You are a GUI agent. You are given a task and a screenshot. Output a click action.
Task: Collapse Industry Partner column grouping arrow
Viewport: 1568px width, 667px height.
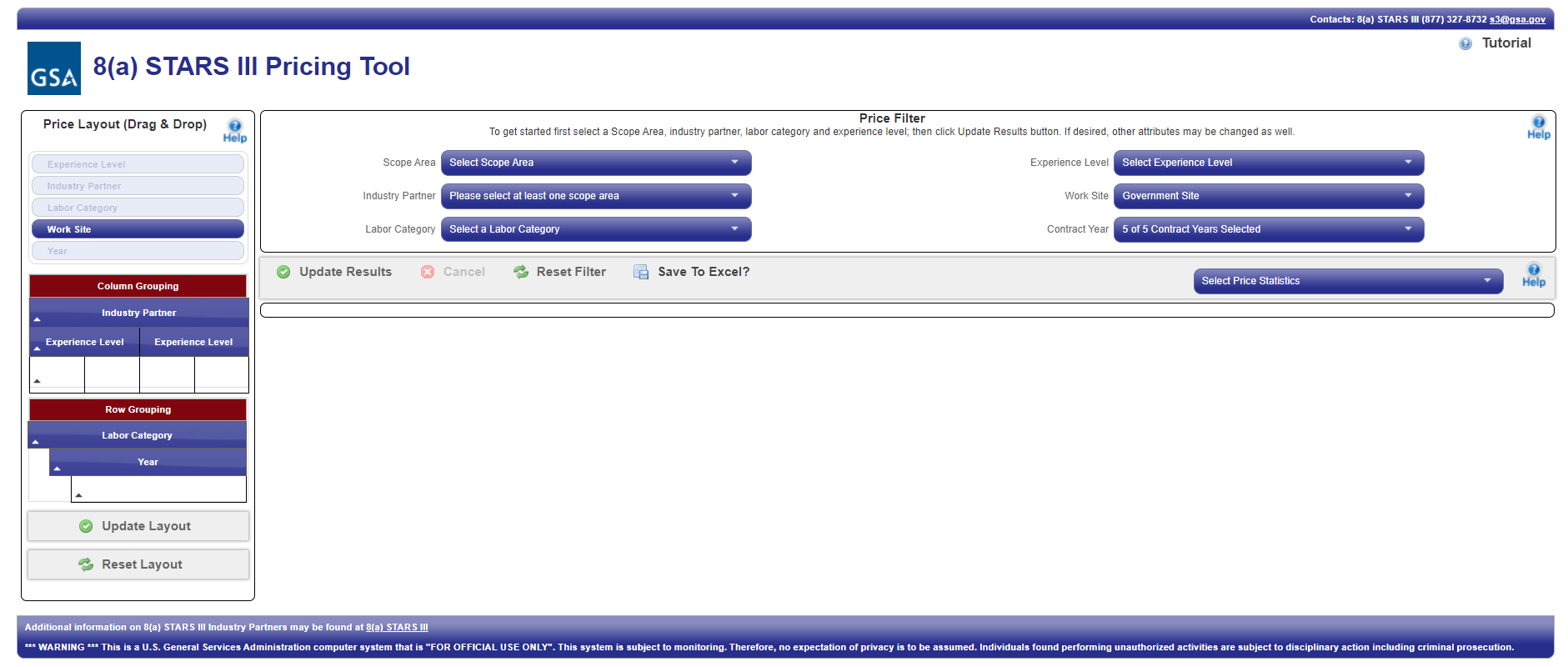(x=37, y=319)
